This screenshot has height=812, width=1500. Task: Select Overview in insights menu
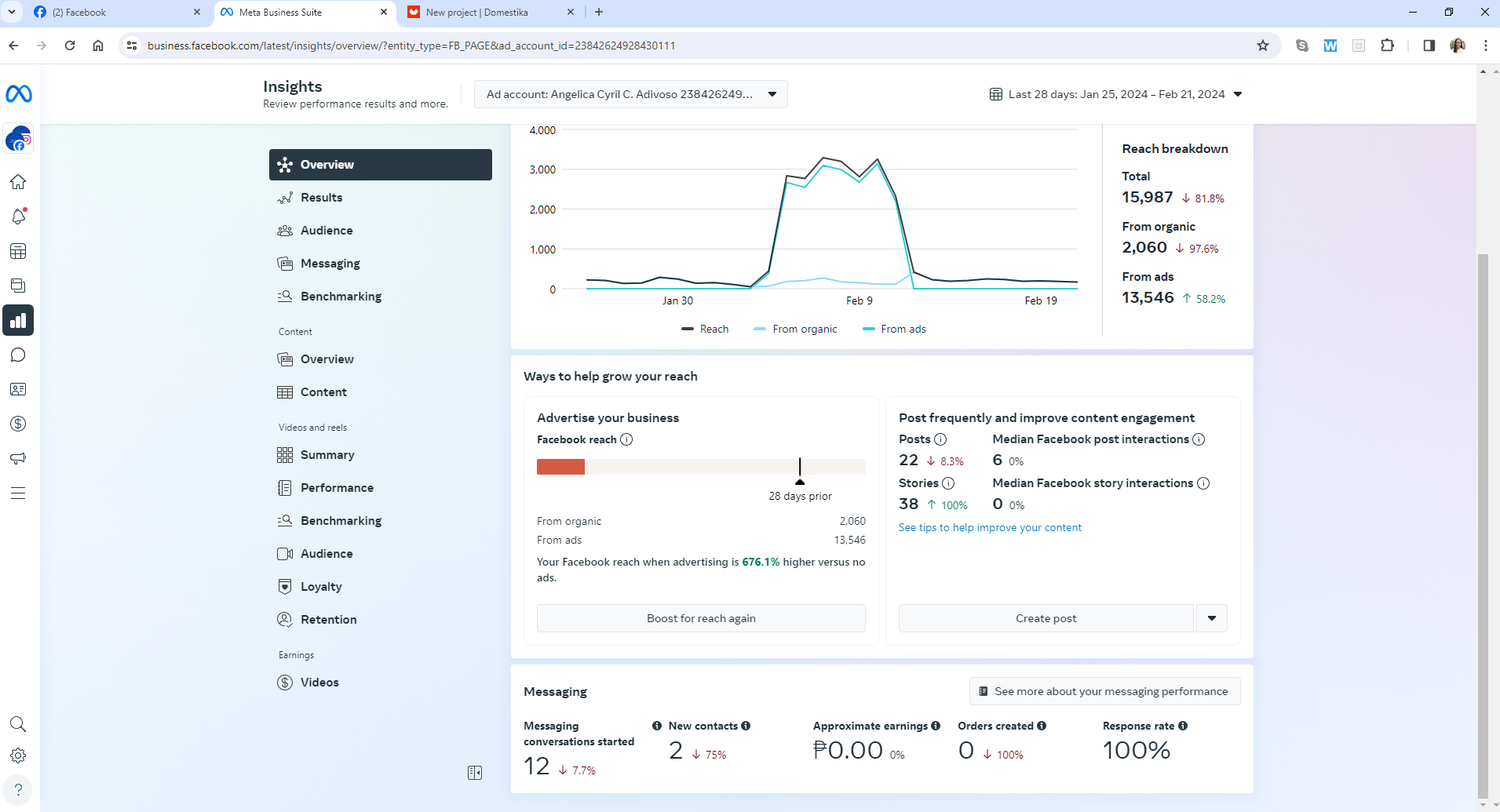(381, 165)
